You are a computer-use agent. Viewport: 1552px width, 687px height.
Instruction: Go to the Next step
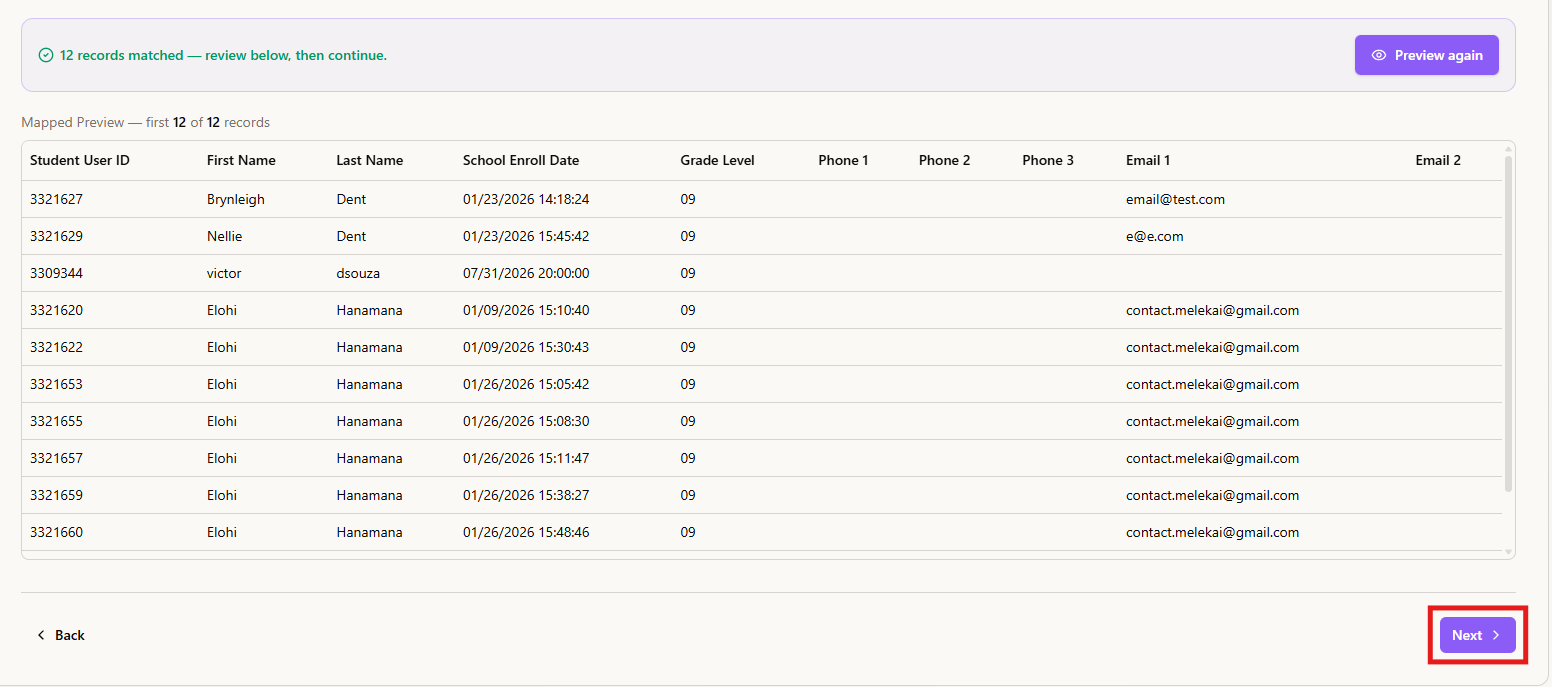[1477, 635]
